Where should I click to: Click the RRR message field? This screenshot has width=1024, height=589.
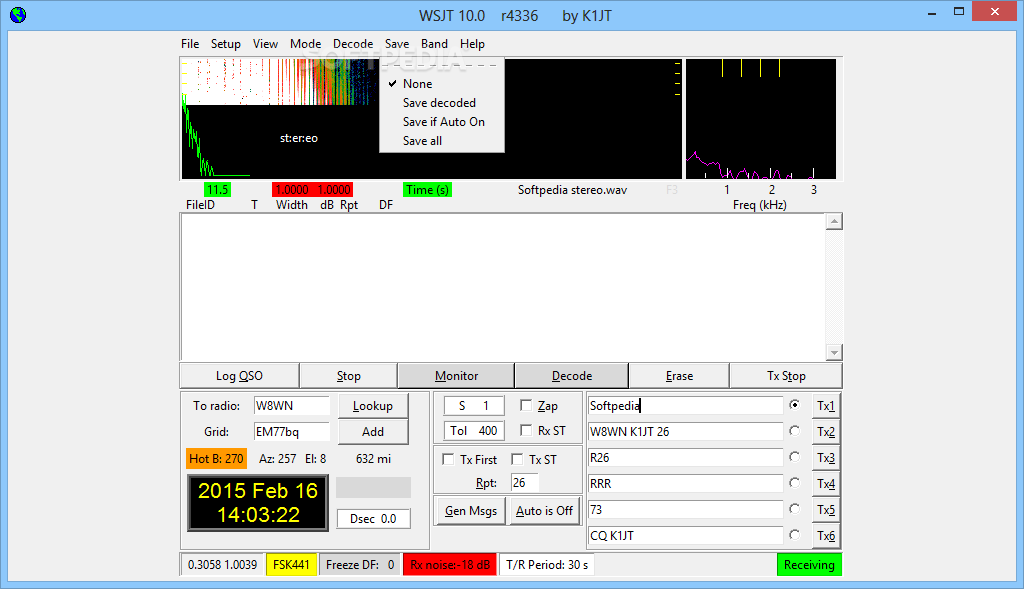tap(685, 484)
